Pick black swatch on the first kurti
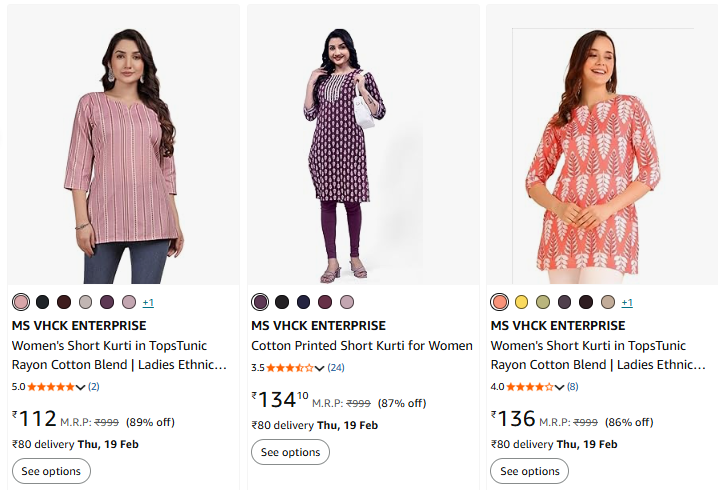 click(x=42, y=302)
